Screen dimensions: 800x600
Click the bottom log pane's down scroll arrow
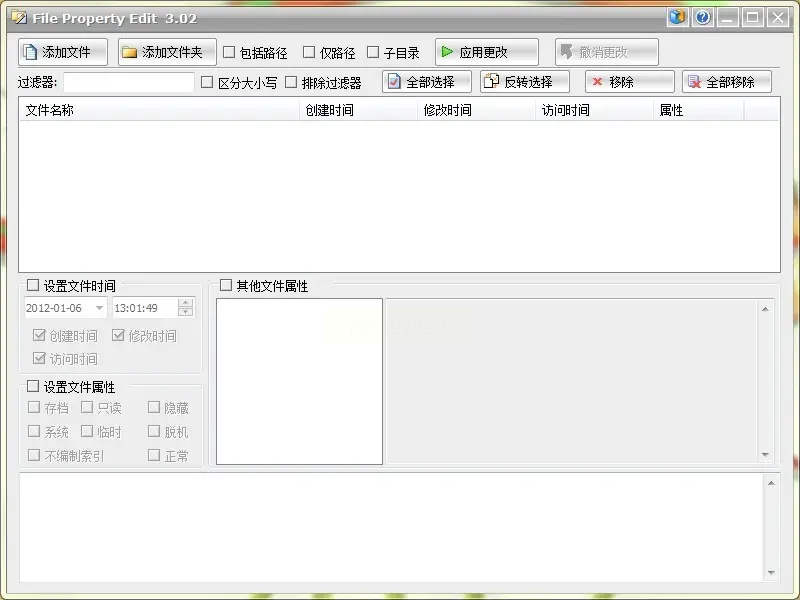[x=771, y=573]
